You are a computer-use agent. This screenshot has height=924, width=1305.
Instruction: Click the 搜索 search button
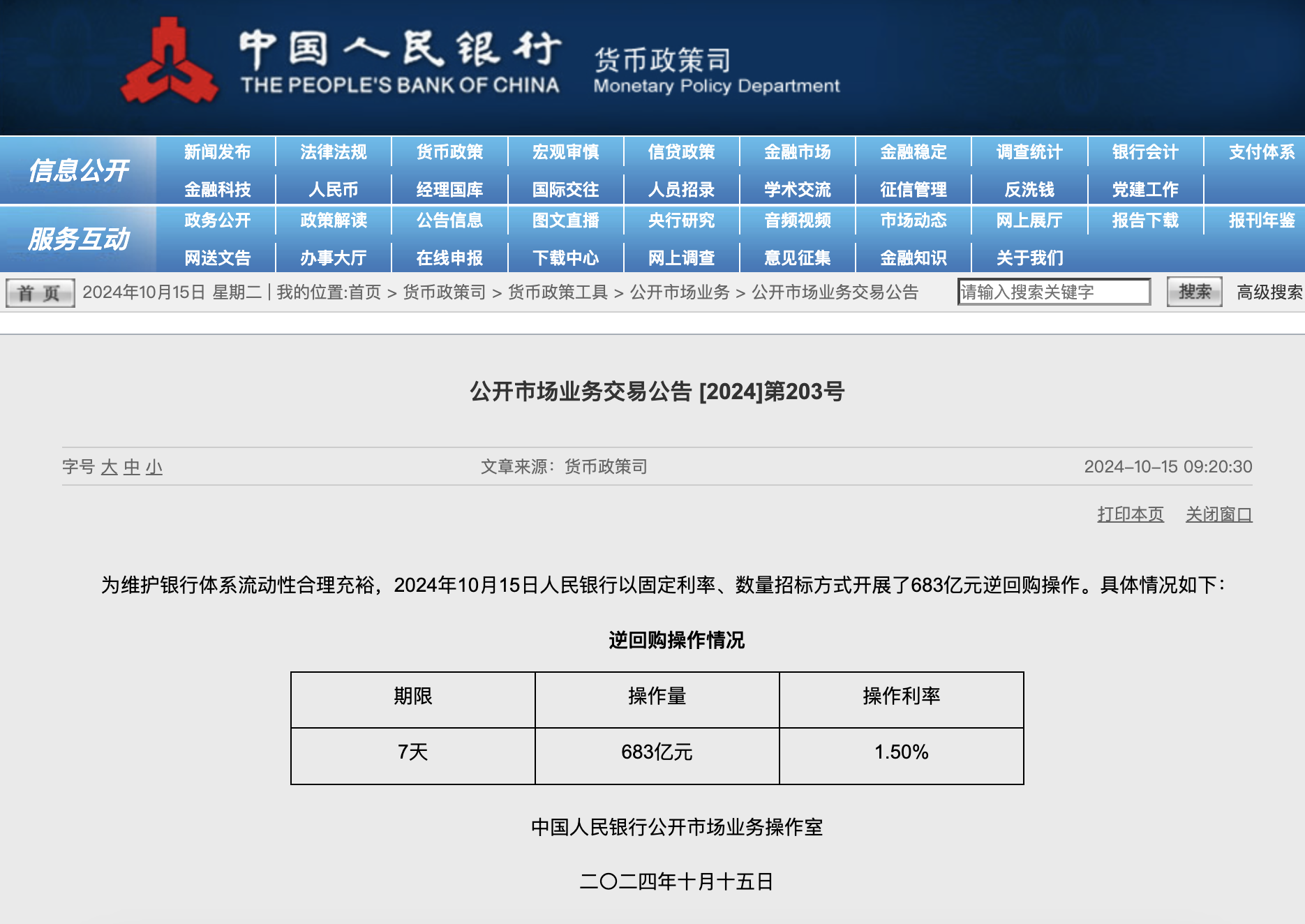click(x=1194, y=292)
